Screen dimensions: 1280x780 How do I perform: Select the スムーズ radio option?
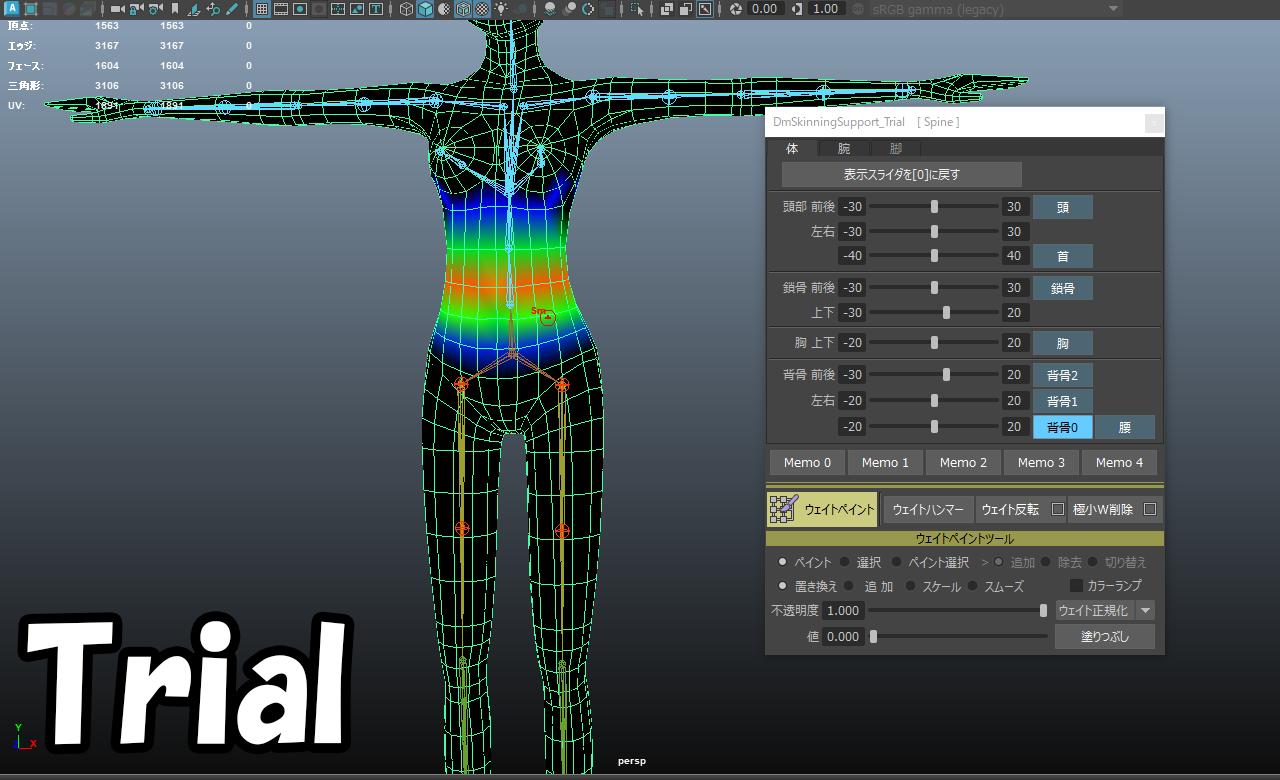pos(973,586)
